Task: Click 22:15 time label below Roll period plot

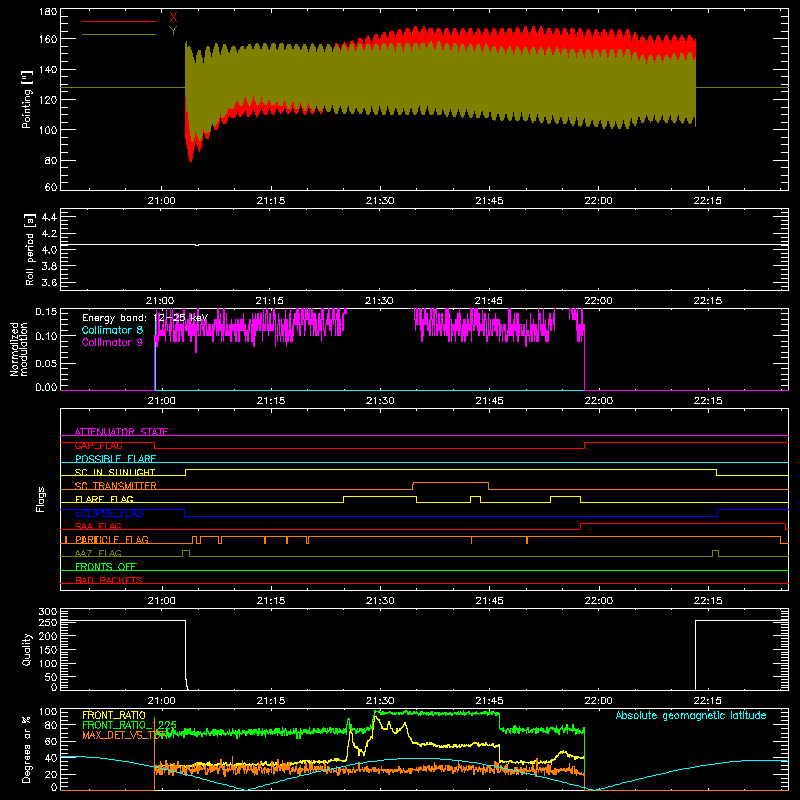Action: point(708,301)
